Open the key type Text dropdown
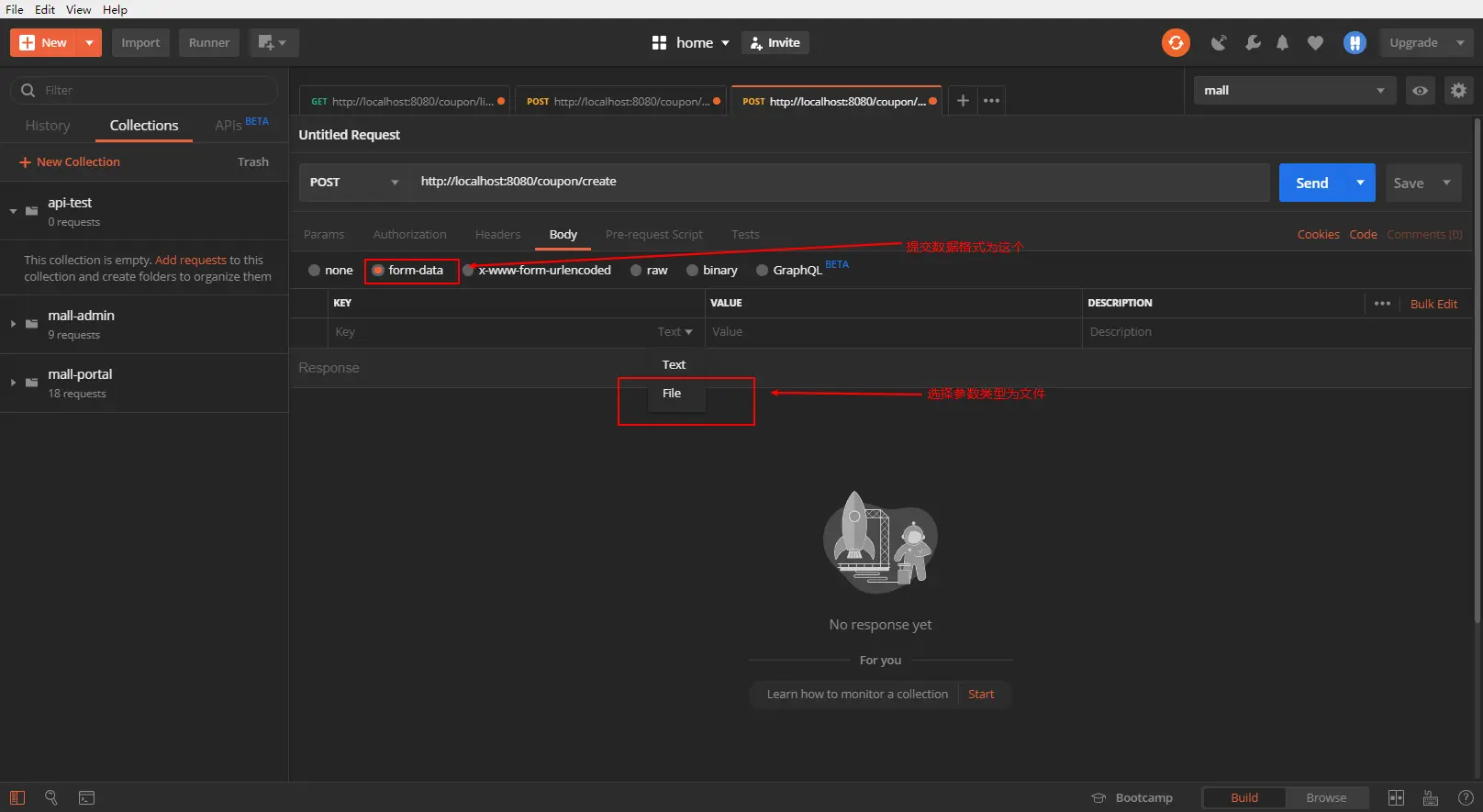 675,332
